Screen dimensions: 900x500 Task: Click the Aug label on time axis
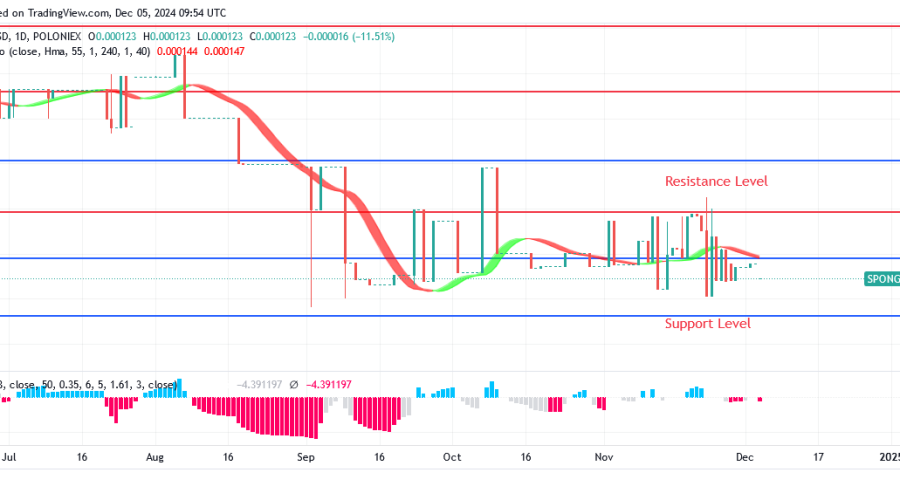point(154,455)
